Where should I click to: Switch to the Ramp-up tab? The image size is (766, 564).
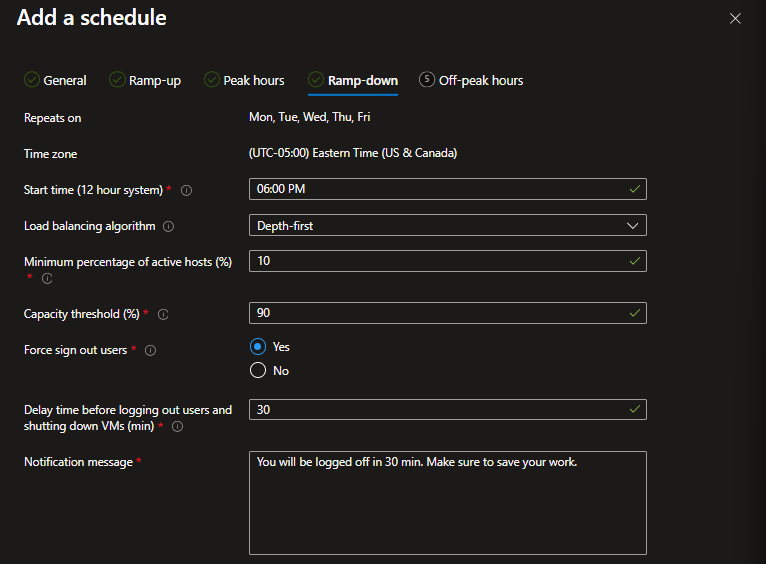[x=145, y=80]
